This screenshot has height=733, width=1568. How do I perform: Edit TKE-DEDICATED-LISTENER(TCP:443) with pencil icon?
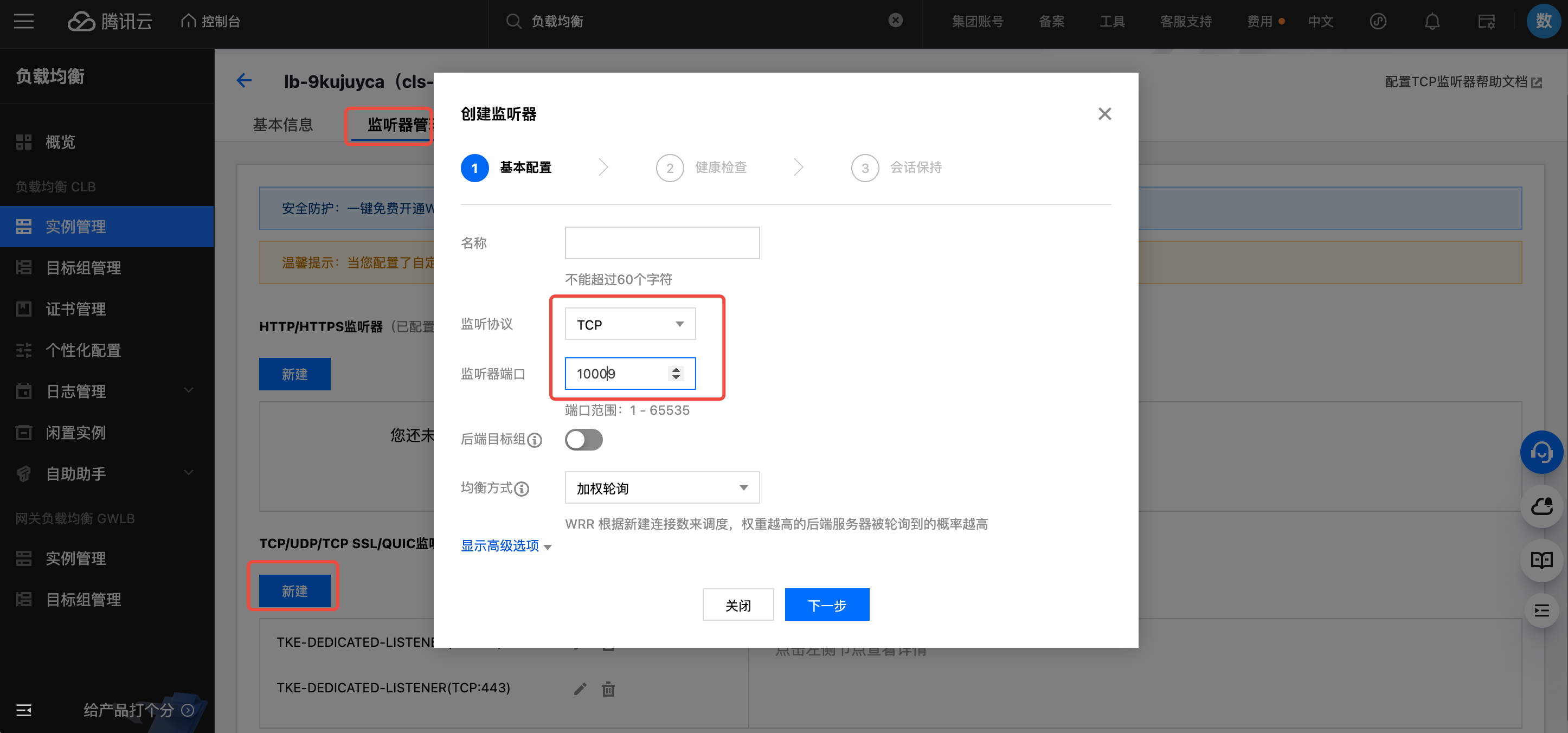(580, 689)
